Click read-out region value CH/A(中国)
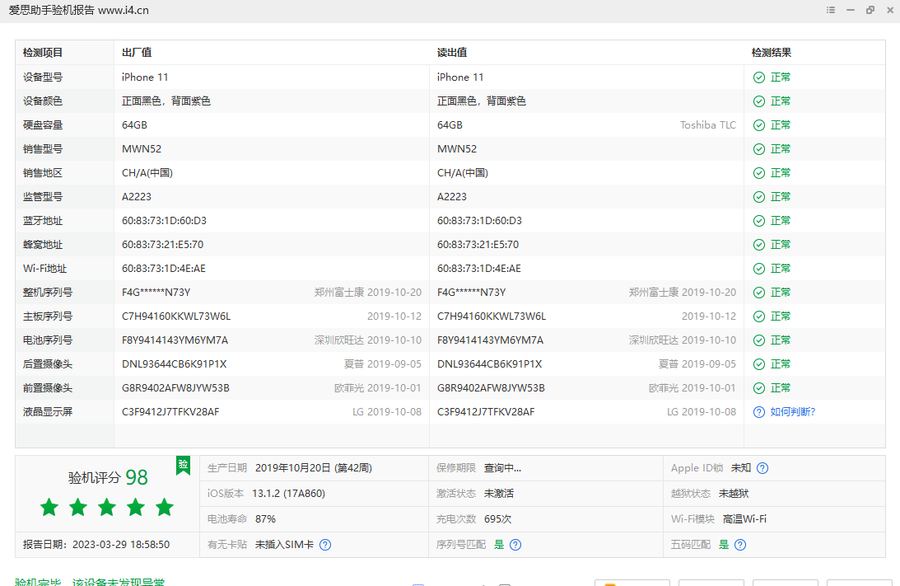The image size is (900, 586). coord(463,173)
